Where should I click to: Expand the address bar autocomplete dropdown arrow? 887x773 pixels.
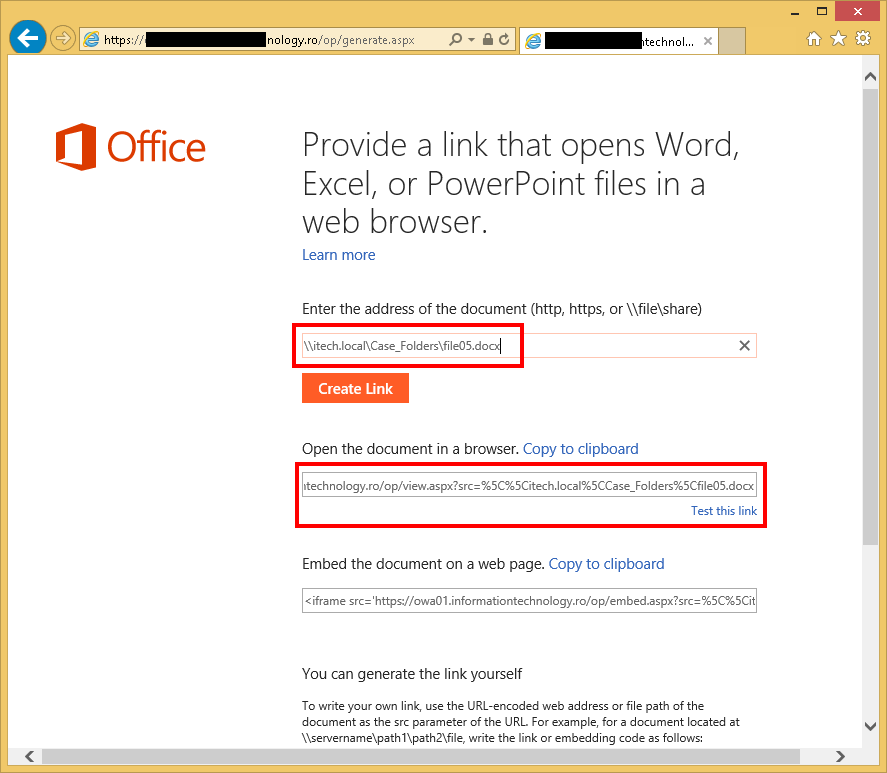point(471,40)
